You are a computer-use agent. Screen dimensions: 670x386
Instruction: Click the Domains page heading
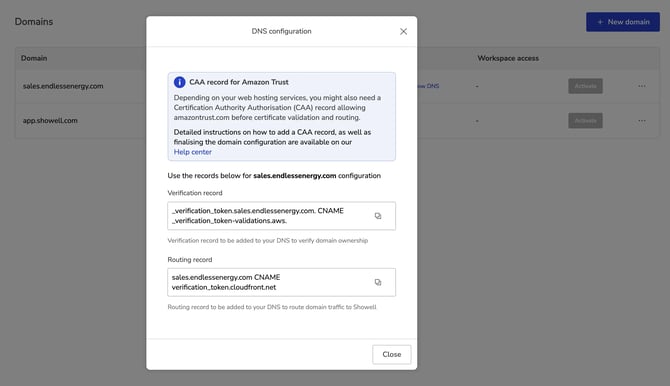34,22
